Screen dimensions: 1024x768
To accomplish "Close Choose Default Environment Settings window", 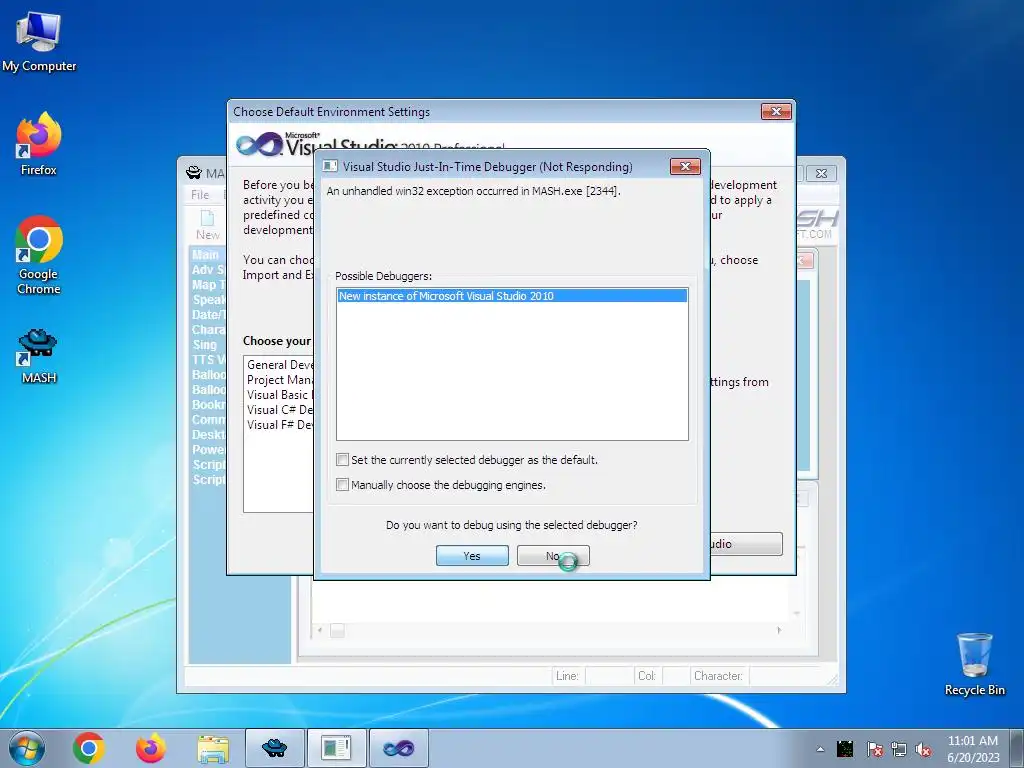I will coord(776,112).
